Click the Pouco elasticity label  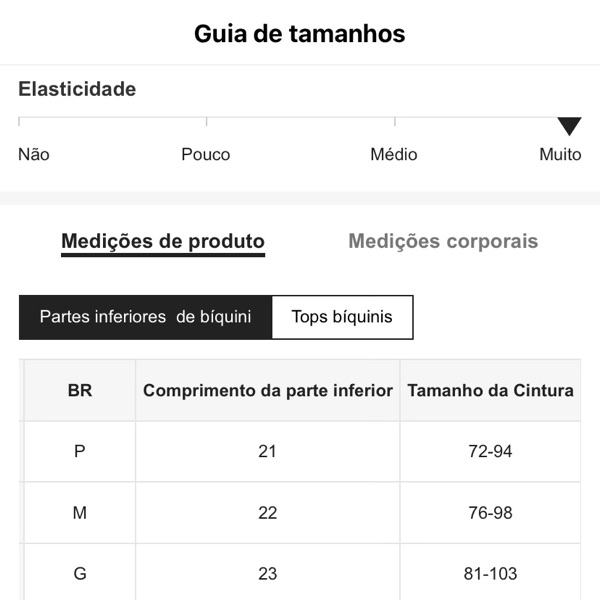coord(206,154)
